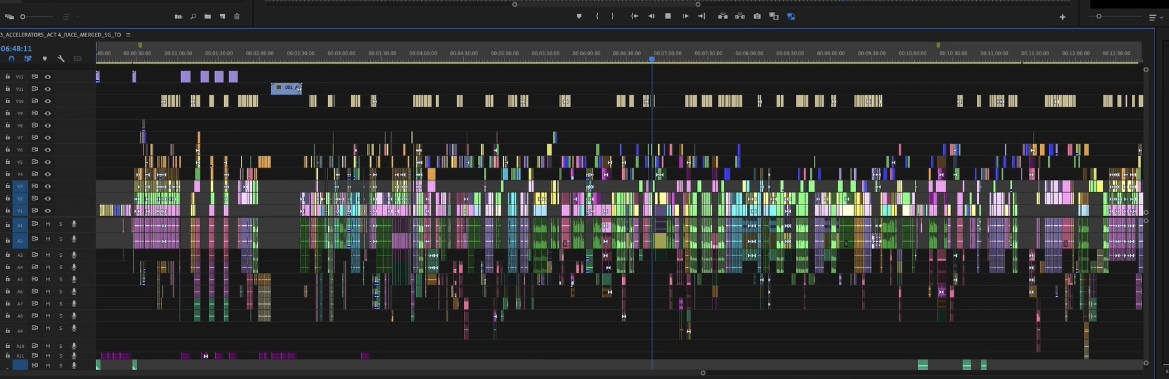Step back one frame

(651, 16)
